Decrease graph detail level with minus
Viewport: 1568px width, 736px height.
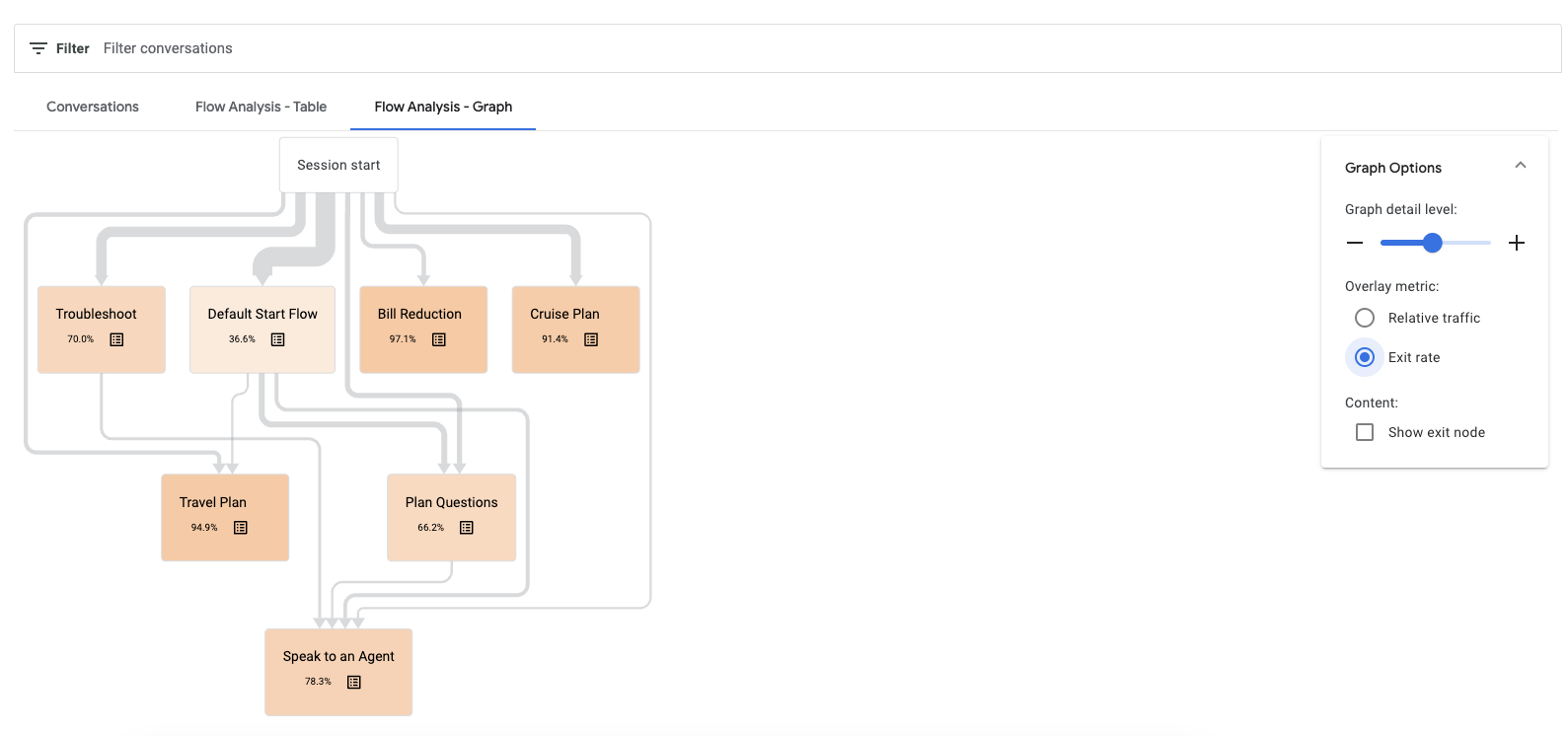1355,243
